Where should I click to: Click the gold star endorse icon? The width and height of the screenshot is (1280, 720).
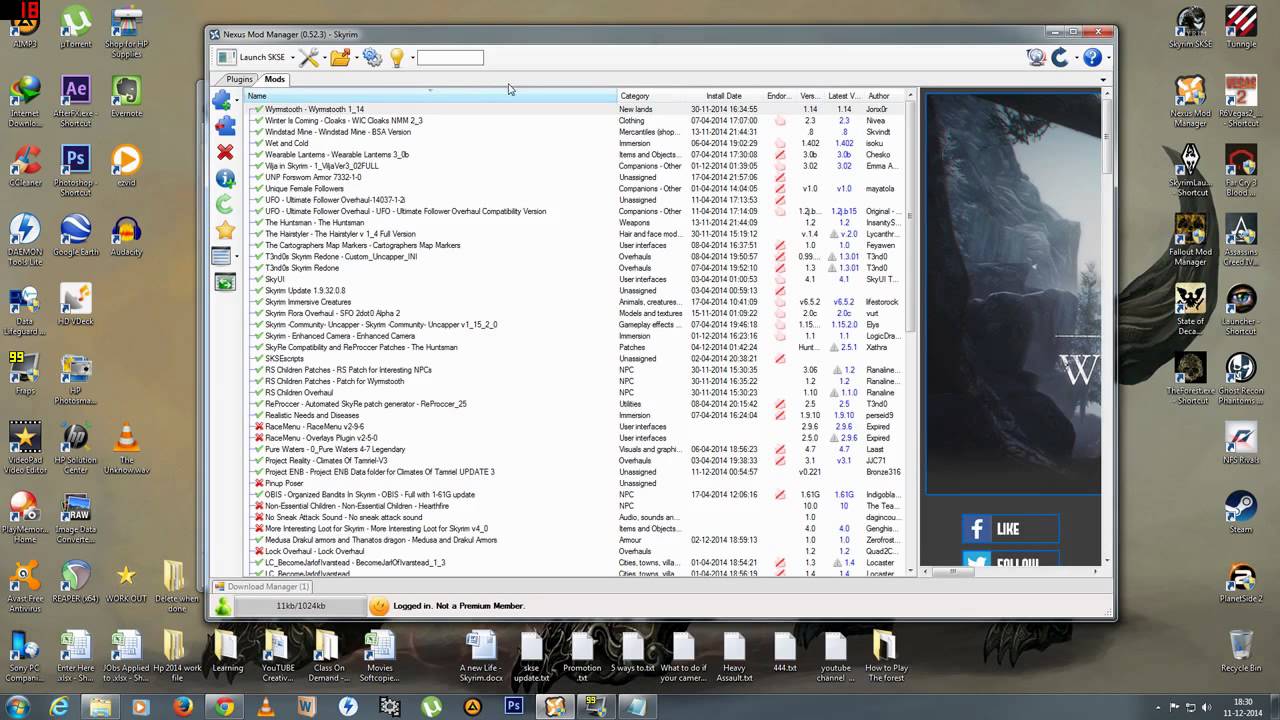point(225,230)
